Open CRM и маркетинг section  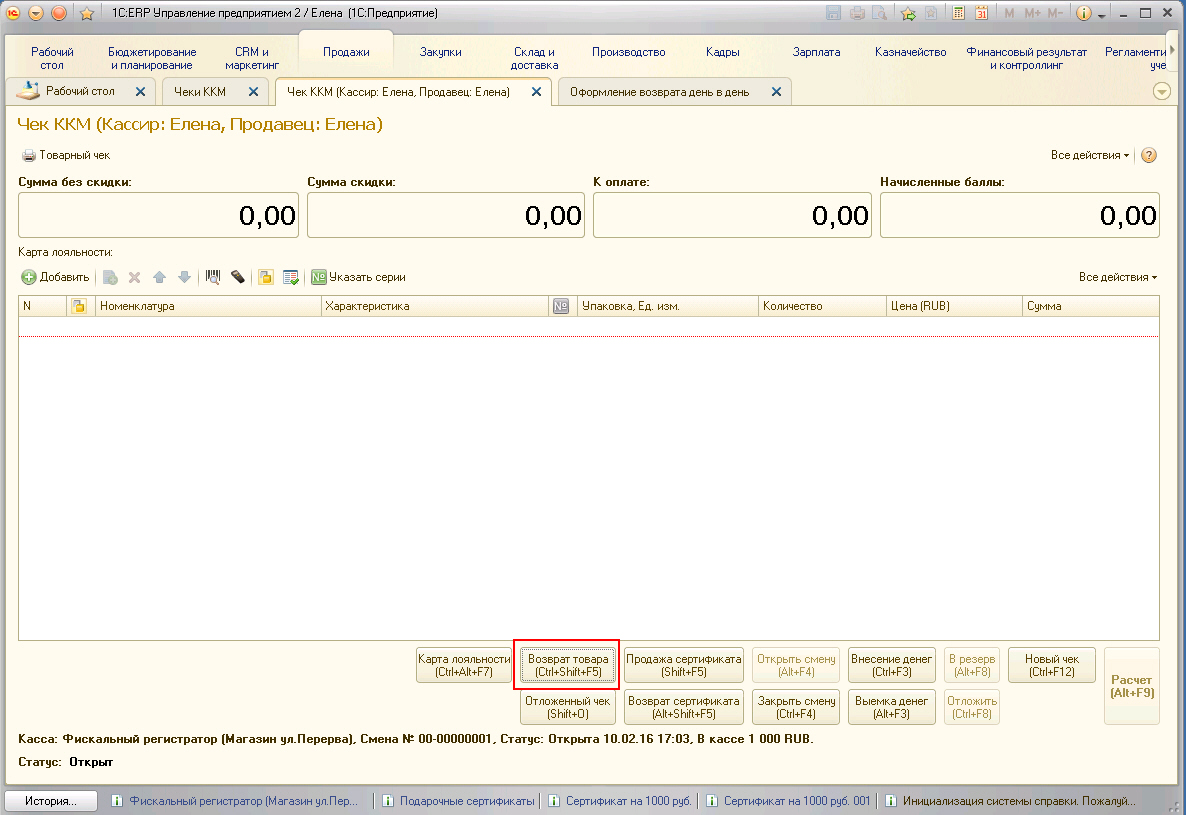[252, 58]
